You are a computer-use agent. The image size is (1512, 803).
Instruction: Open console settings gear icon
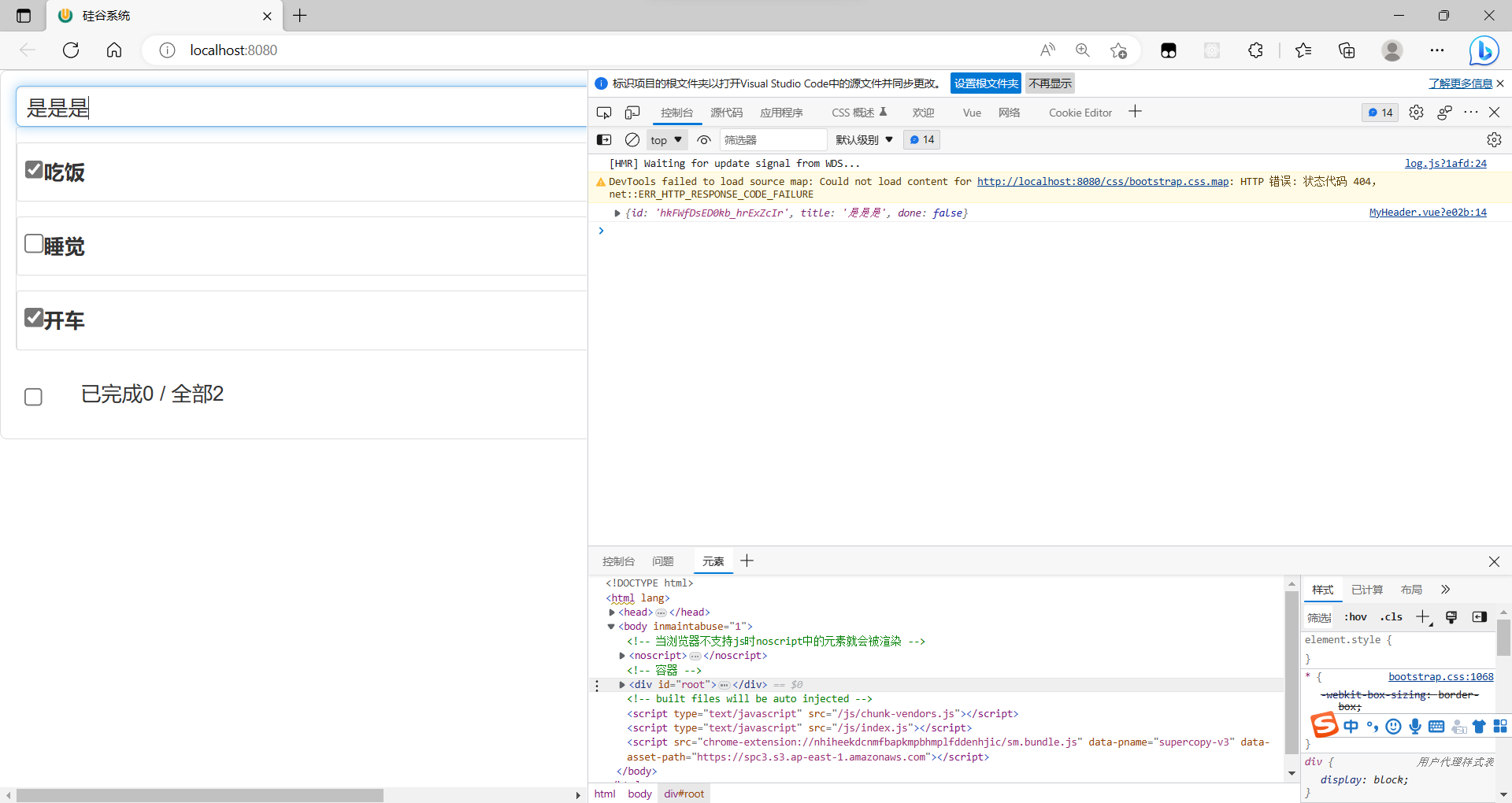click(x=1494, y=139)
